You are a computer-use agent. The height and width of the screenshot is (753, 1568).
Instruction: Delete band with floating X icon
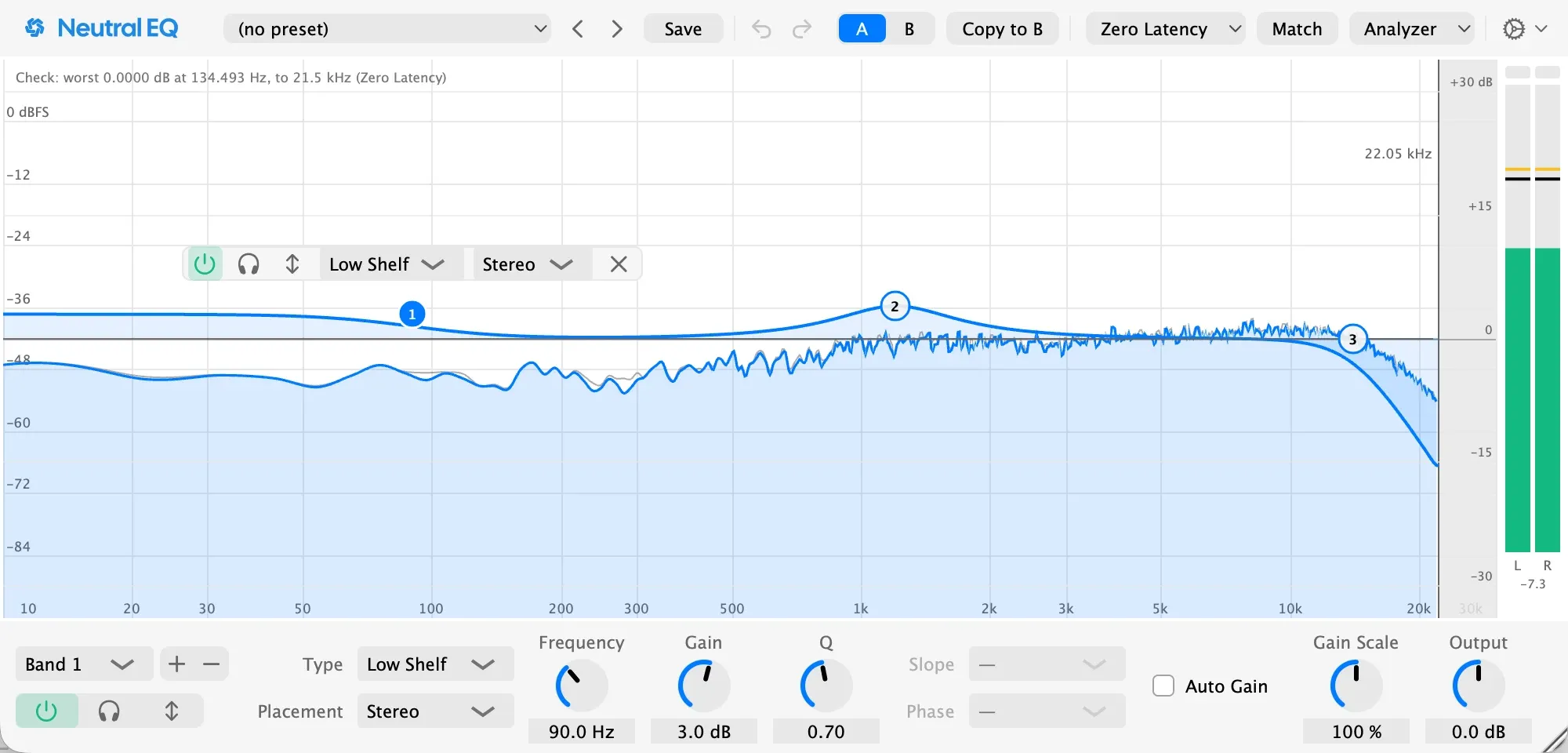tap(619, 264)
